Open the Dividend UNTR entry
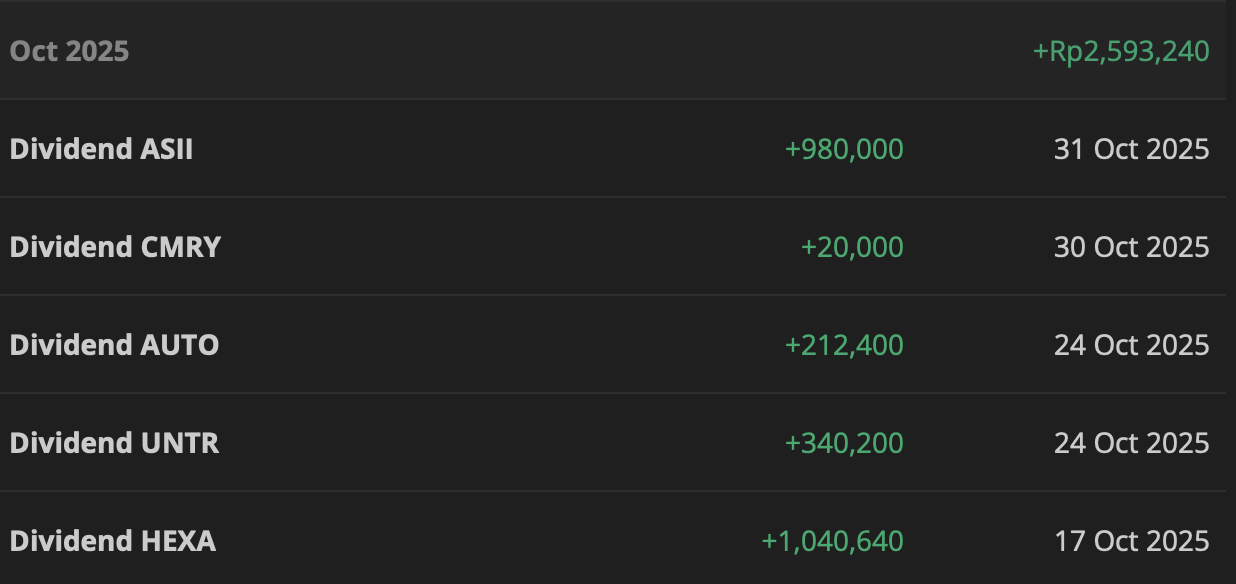 pyautogui.click(x=114, y=443)
